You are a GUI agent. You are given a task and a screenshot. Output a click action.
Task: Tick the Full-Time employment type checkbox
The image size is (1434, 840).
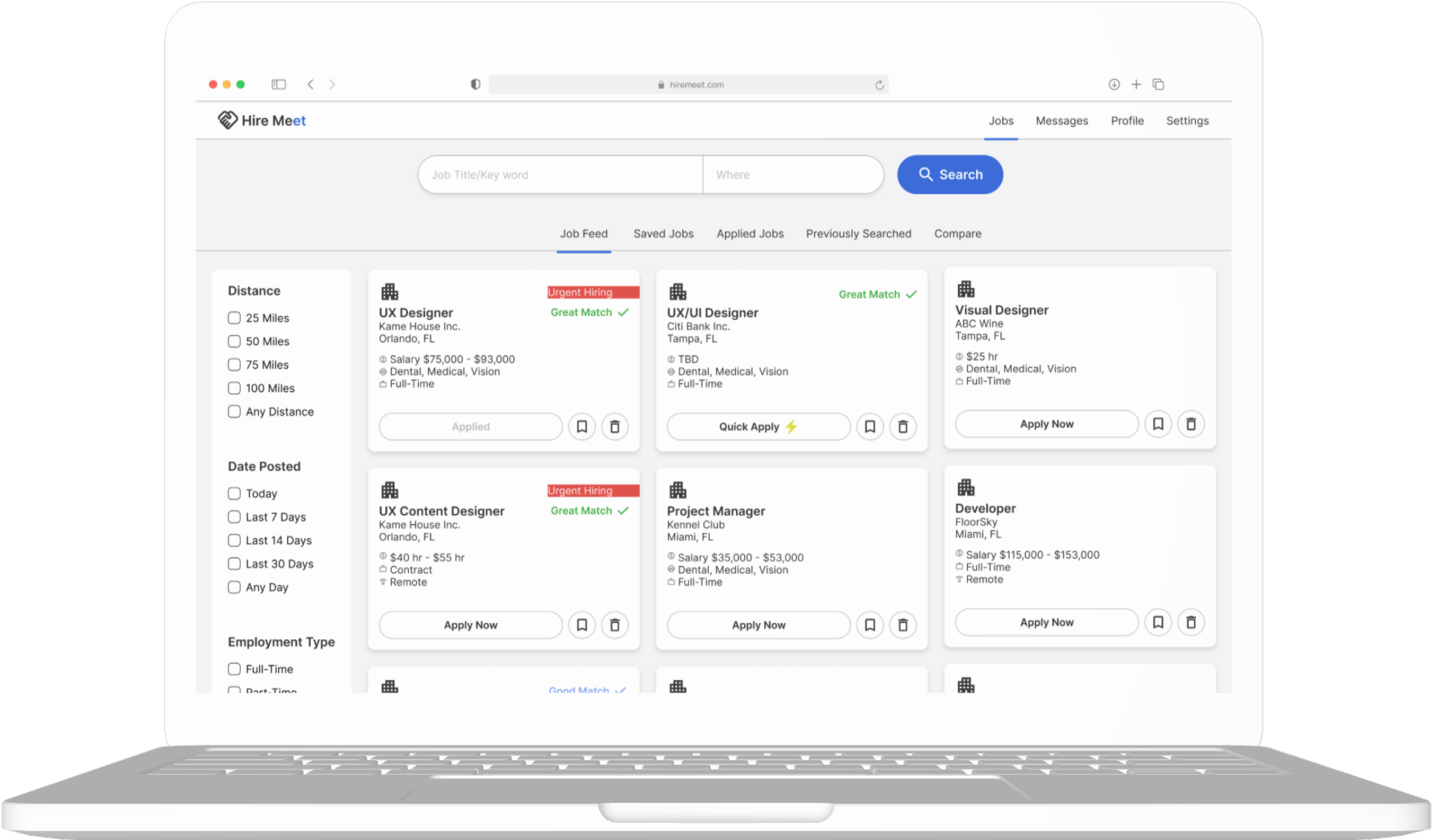(234, 669)
